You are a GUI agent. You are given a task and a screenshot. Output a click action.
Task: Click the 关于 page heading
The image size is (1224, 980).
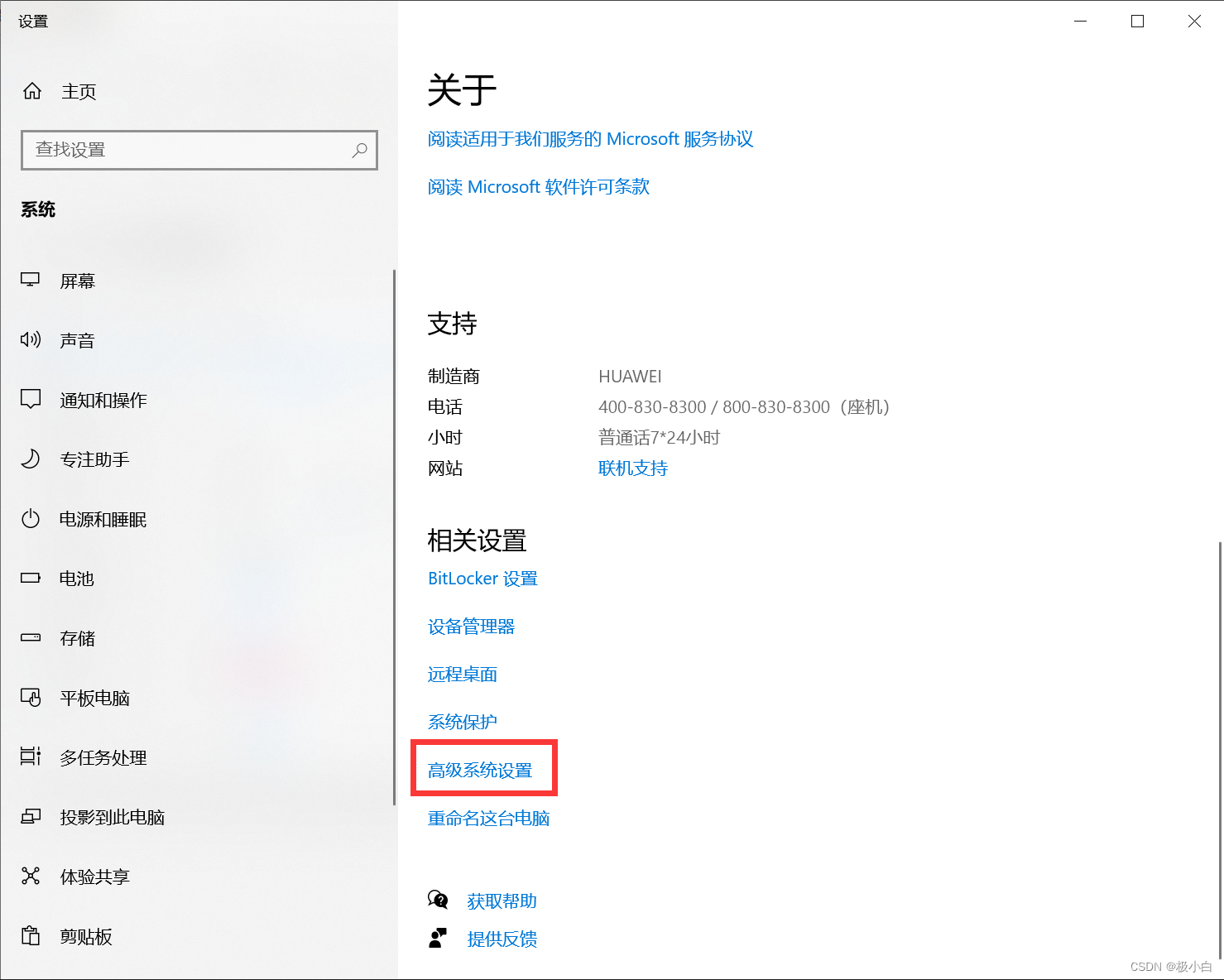click(x=462, y=89)
